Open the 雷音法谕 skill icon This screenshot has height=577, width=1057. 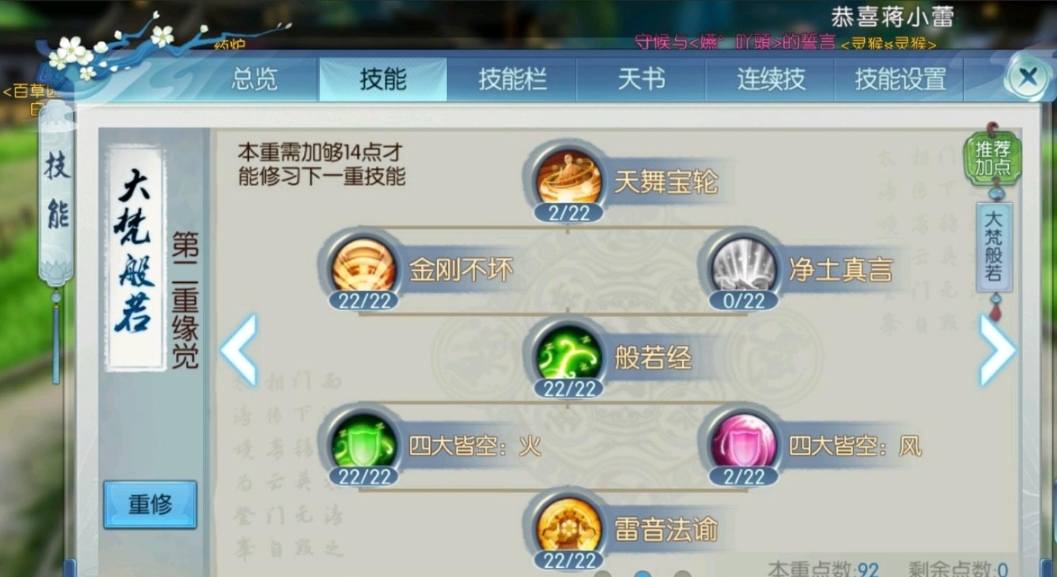tap(568, 525)
